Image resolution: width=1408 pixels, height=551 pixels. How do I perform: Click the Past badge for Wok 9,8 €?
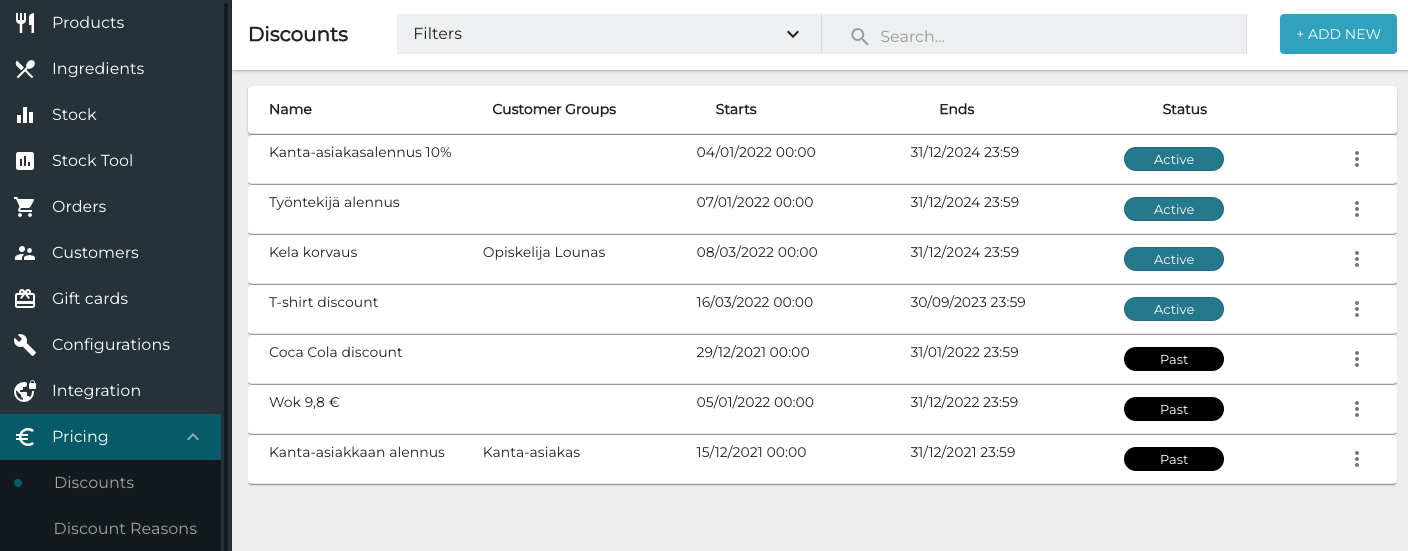point(1173,409)
